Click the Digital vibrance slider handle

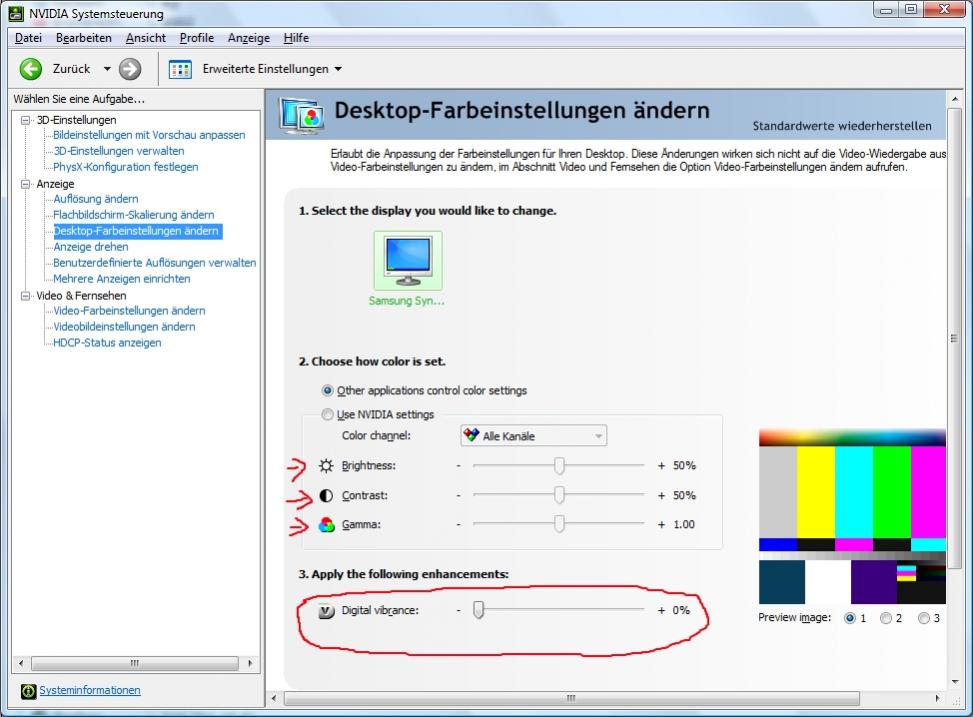[478, 610]
